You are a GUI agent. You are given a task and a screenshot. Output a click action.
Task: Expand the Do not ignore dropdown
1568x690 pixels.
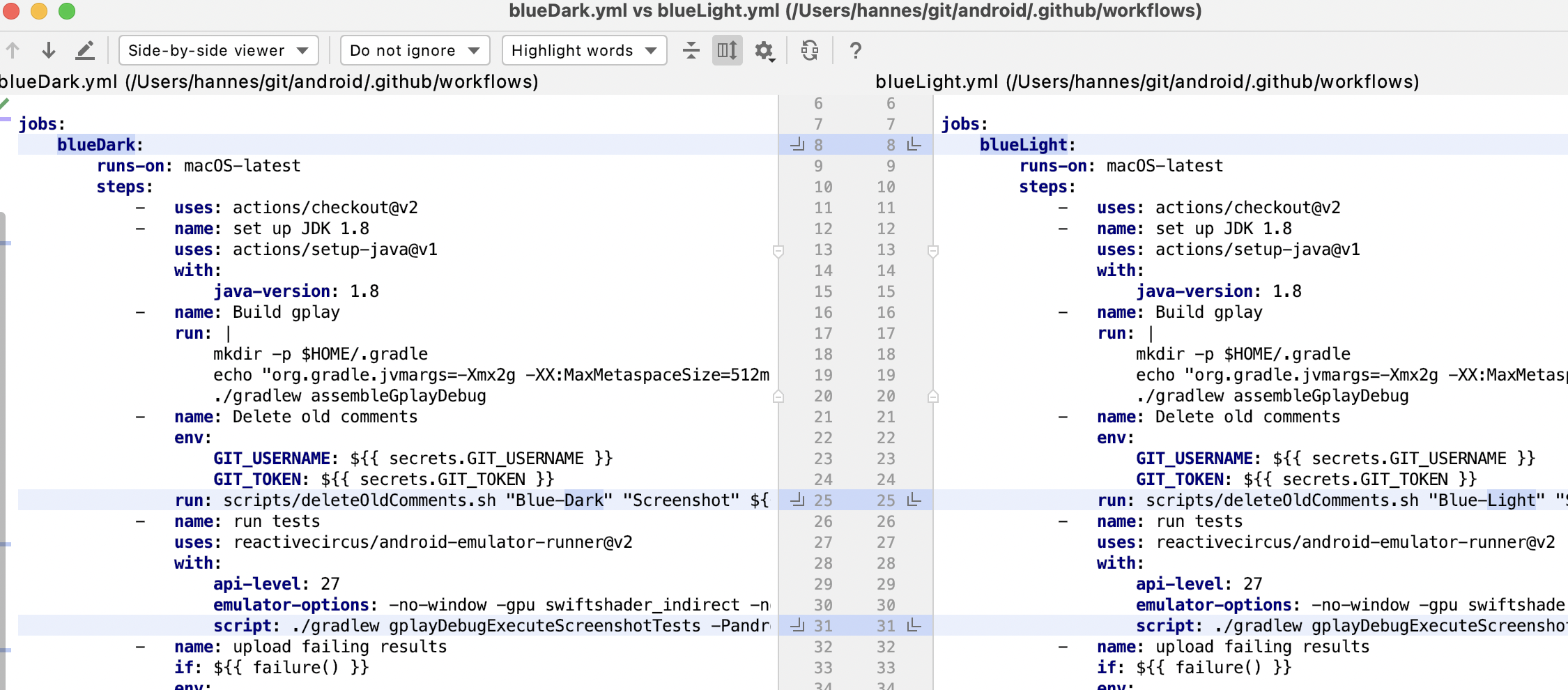(415, 50)
